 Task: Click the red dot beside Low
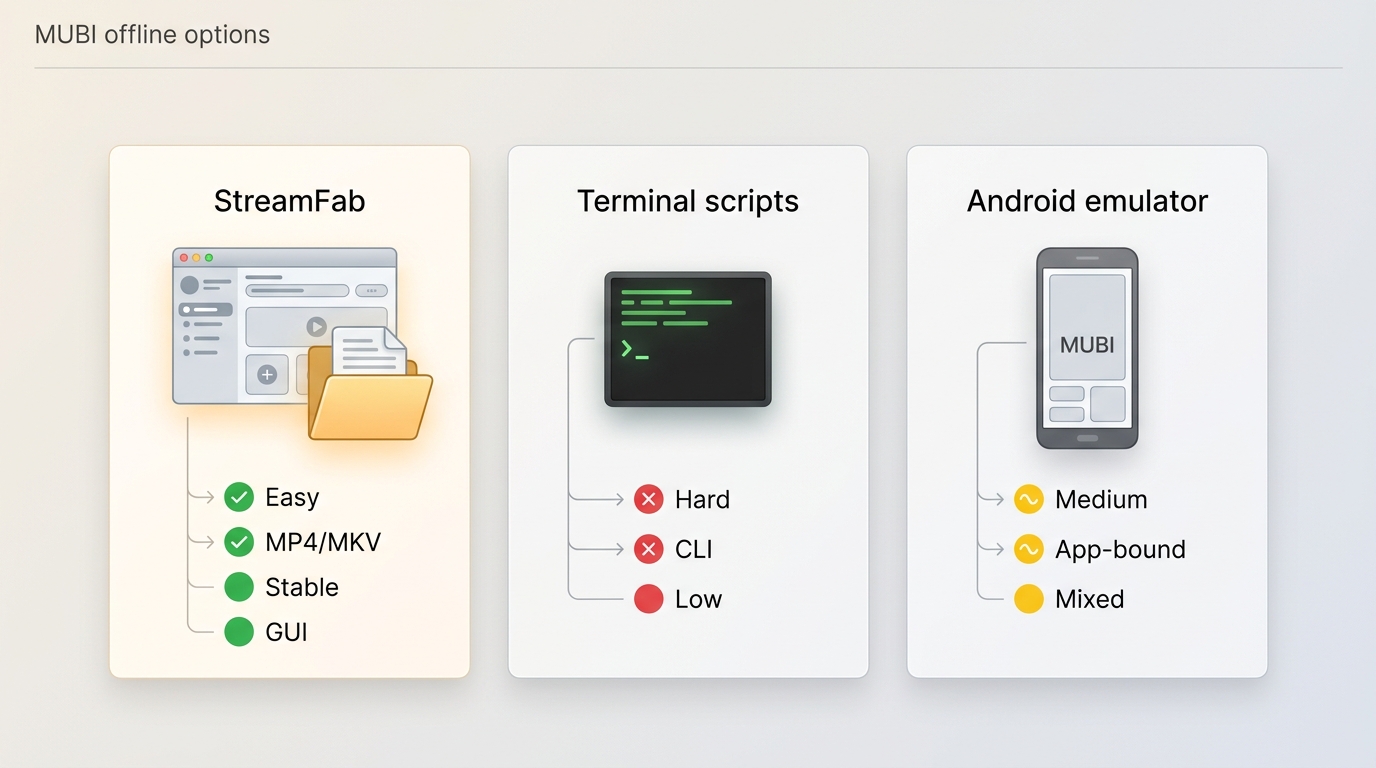649,599
